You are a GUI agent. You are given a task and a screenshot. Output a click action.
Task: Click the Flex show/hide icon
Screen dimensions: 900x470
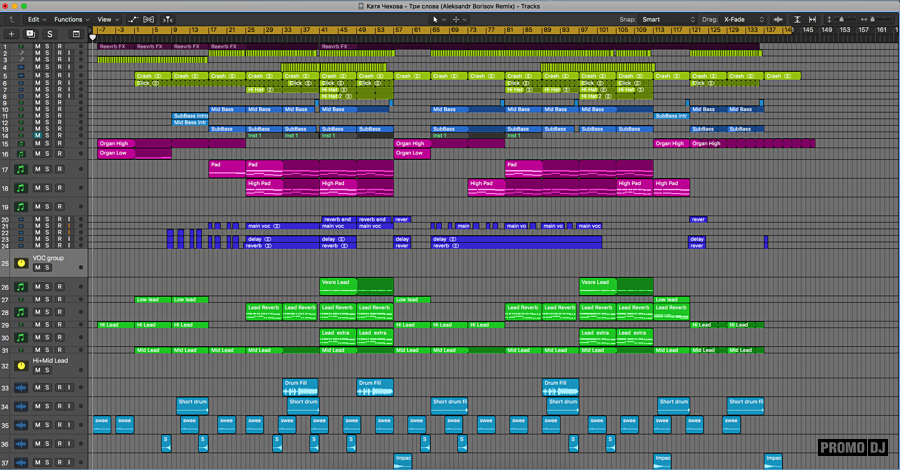point(150,19)
